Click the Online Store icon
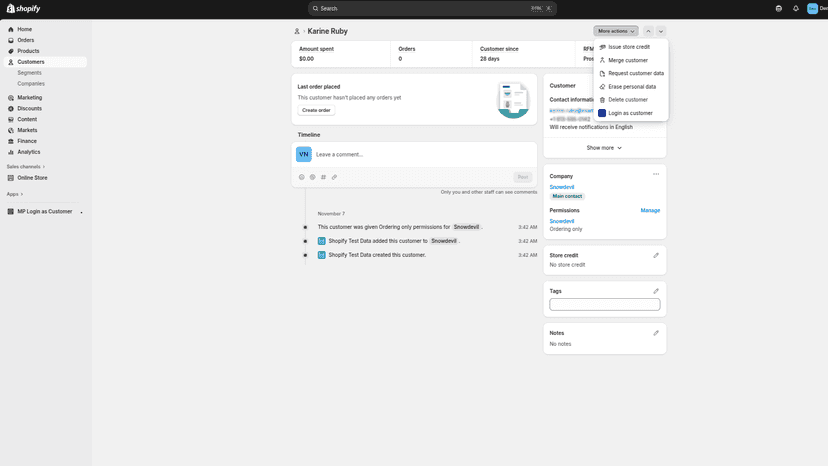The width and height of the screenshot is (828, 466). tap(11, 178)
